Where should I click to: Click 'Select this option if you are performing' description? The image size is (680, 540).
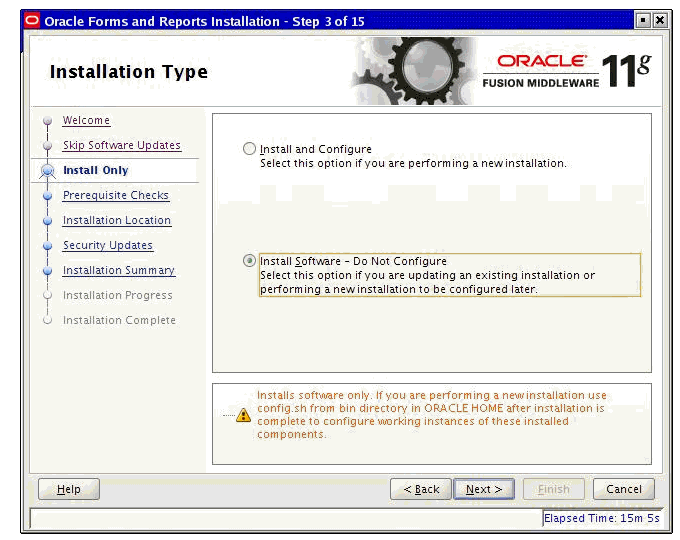click(413, 164)
